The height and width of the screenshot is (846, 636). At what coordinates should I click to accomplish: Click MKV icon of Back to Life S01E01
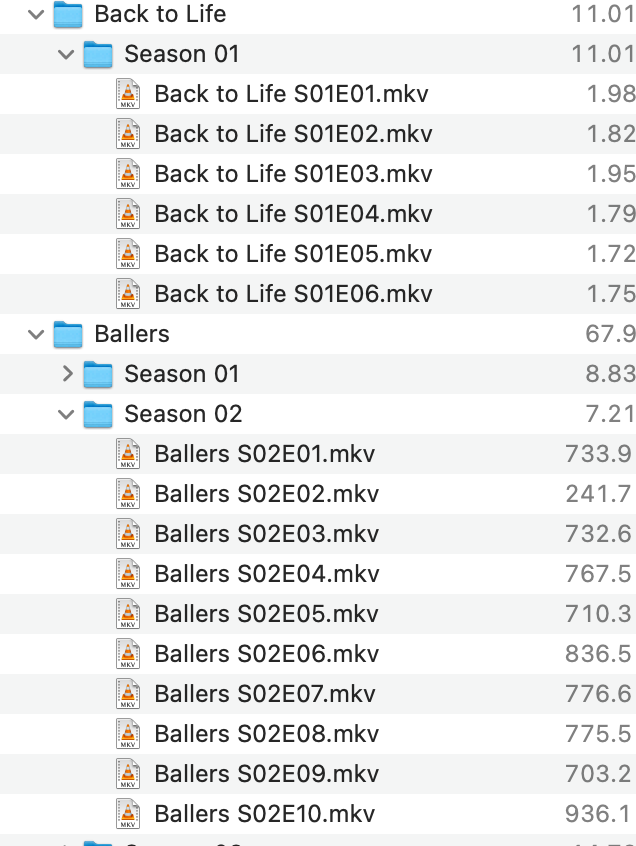(x=128, y=94)
